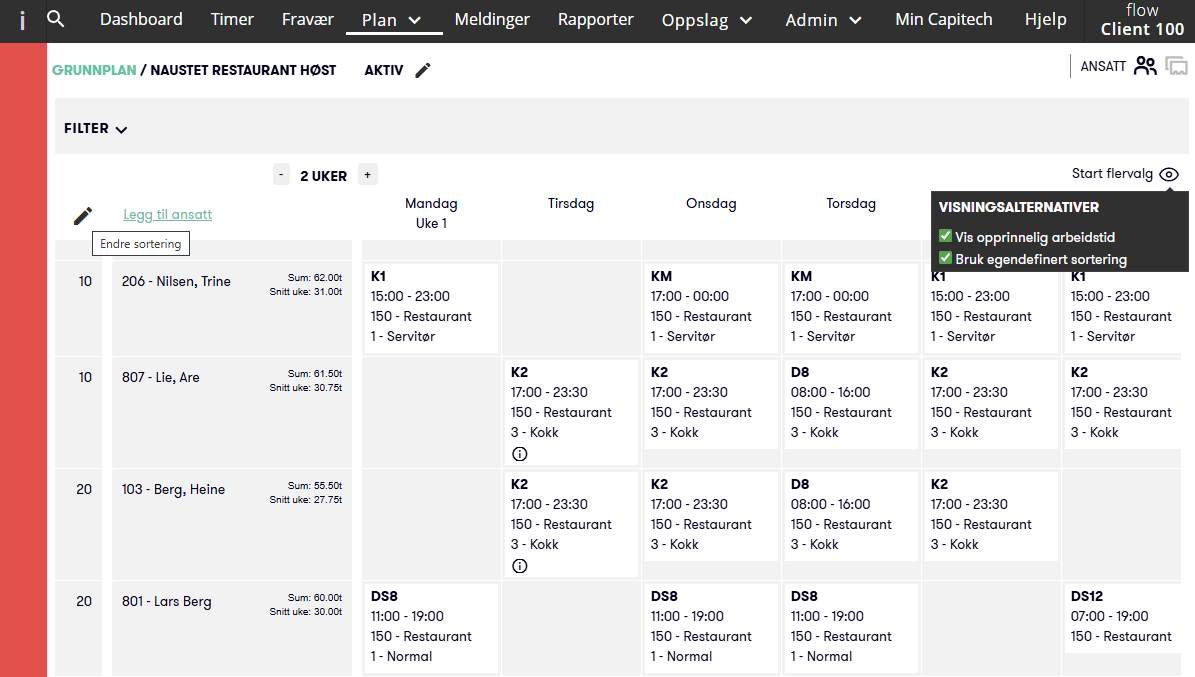Screen dimensions: 1195x677
Task: Click the Ansatt people icon
Action: pos(1145,66)
